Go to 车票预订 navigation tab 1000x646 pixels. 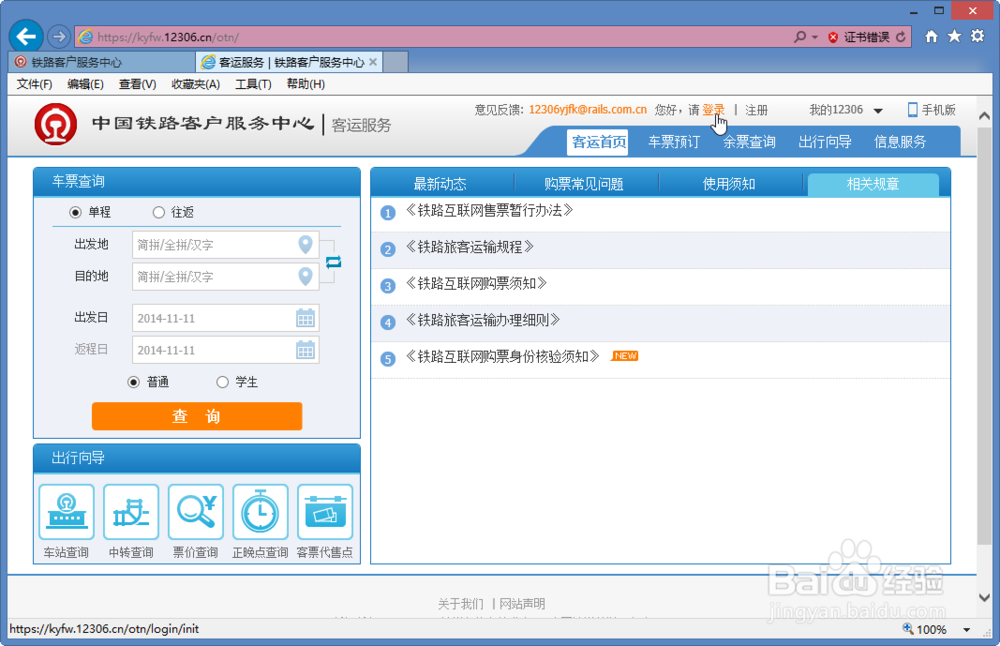tap(674, 142)
